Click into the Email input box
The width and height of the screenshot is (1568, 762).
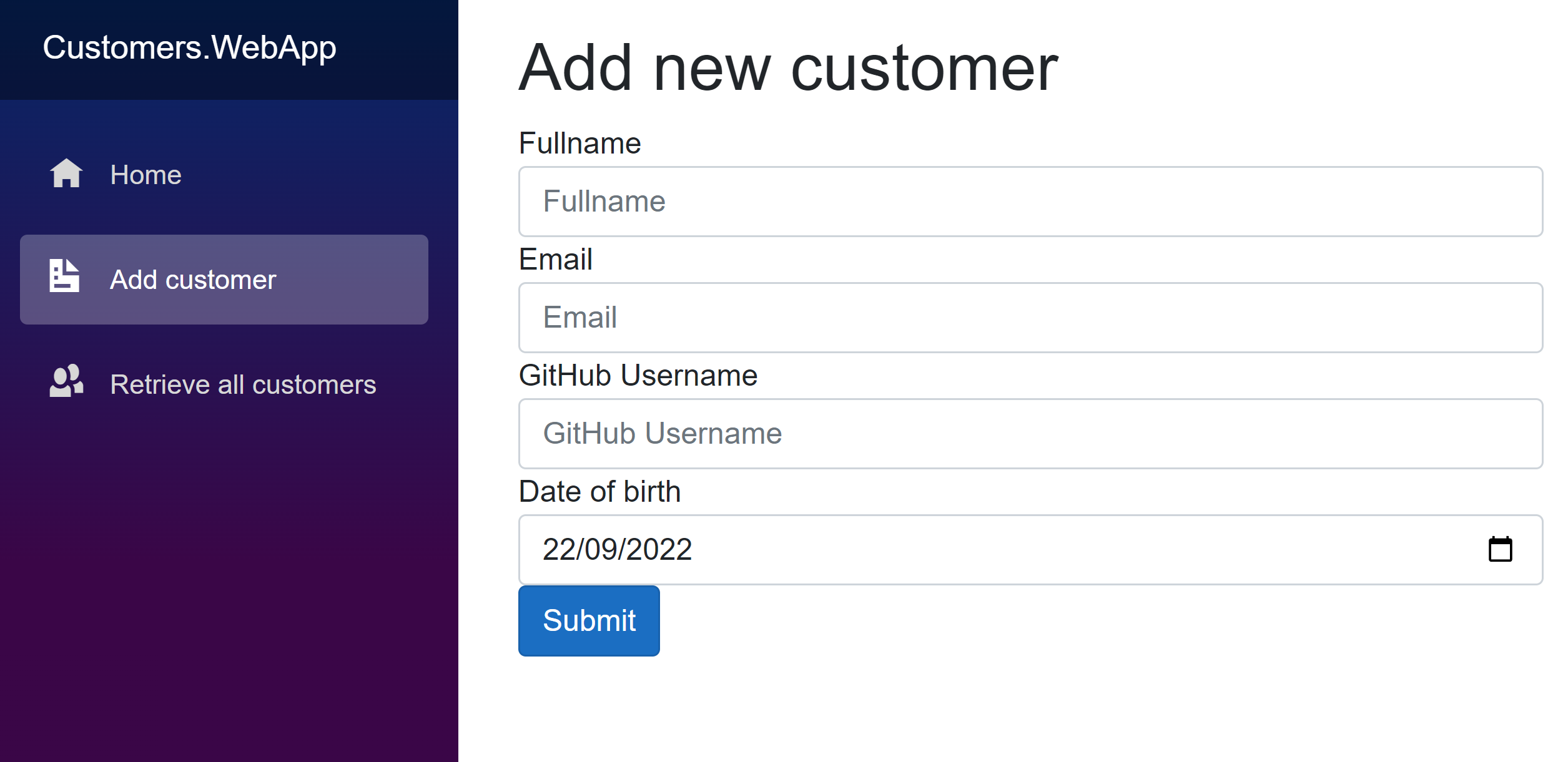click(x=1030, y=318)
